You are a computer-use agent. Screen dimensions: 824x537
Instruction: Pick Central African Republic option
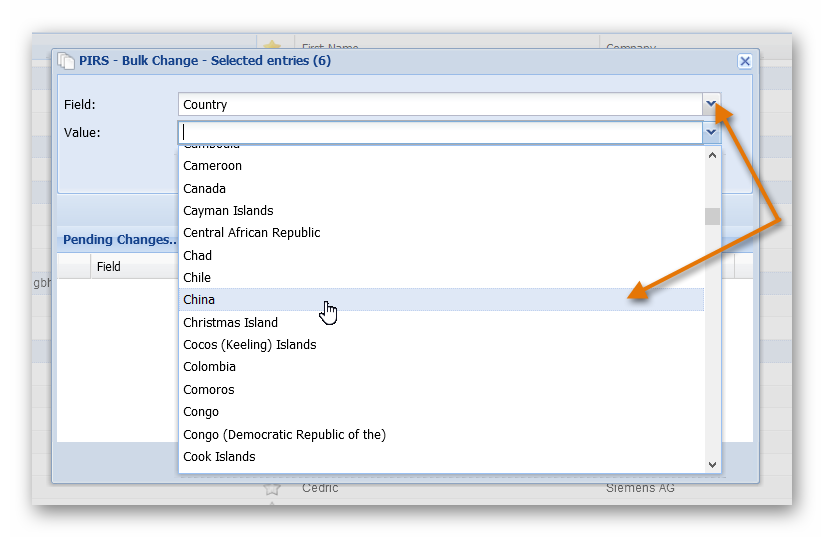252,233
